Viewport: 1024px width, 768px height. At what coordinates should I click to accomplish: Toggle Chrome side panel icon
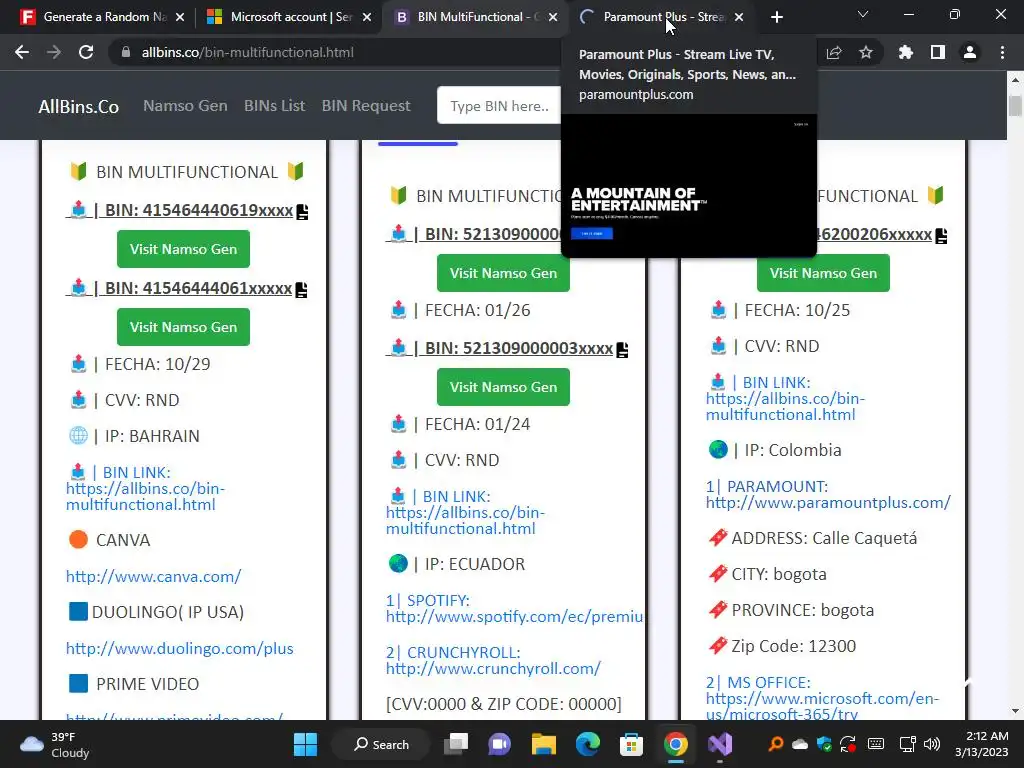(938, 52)
